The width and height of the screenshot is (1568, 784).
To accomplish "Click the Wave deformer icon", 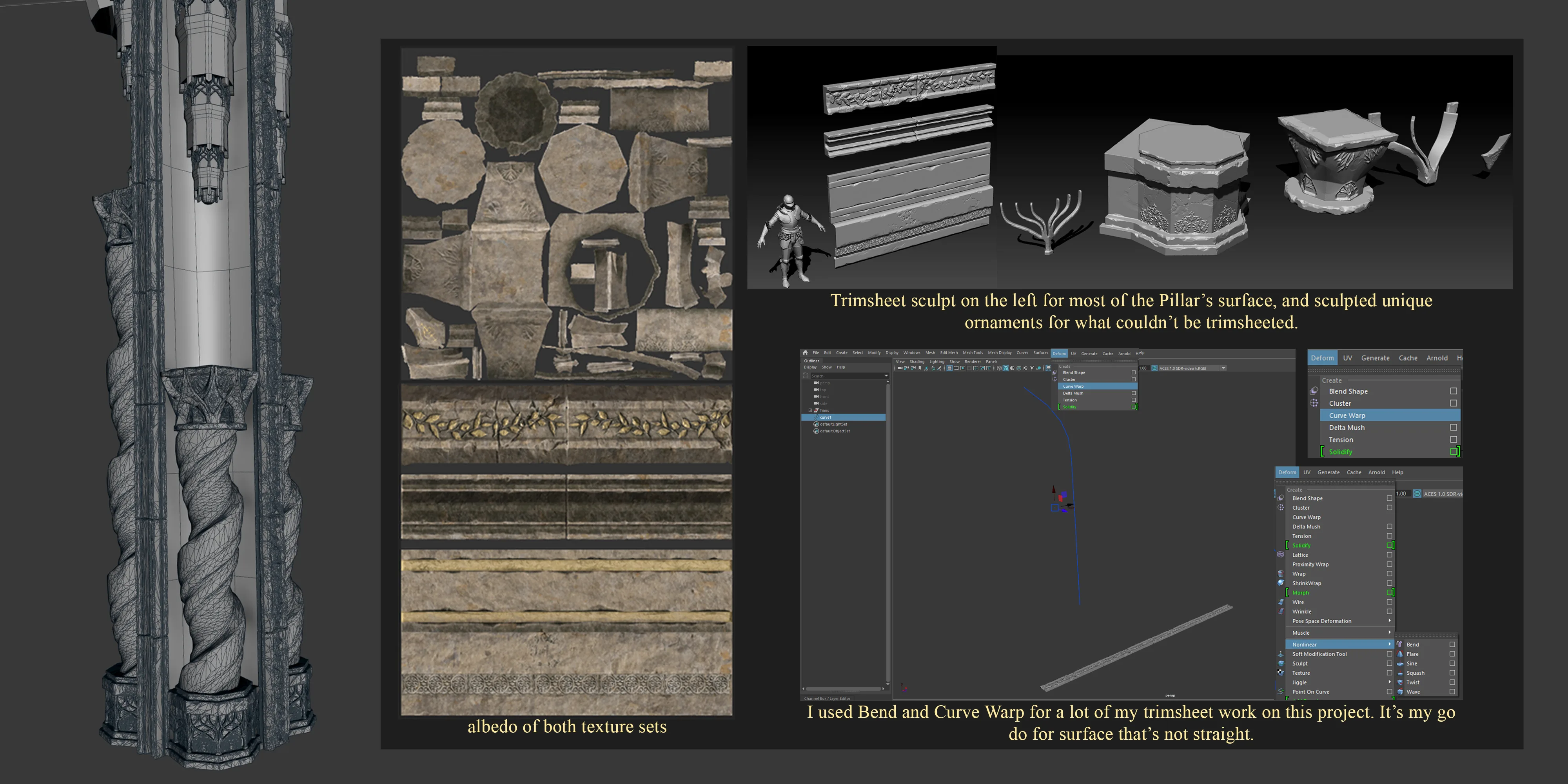I will pos(1400,691).
